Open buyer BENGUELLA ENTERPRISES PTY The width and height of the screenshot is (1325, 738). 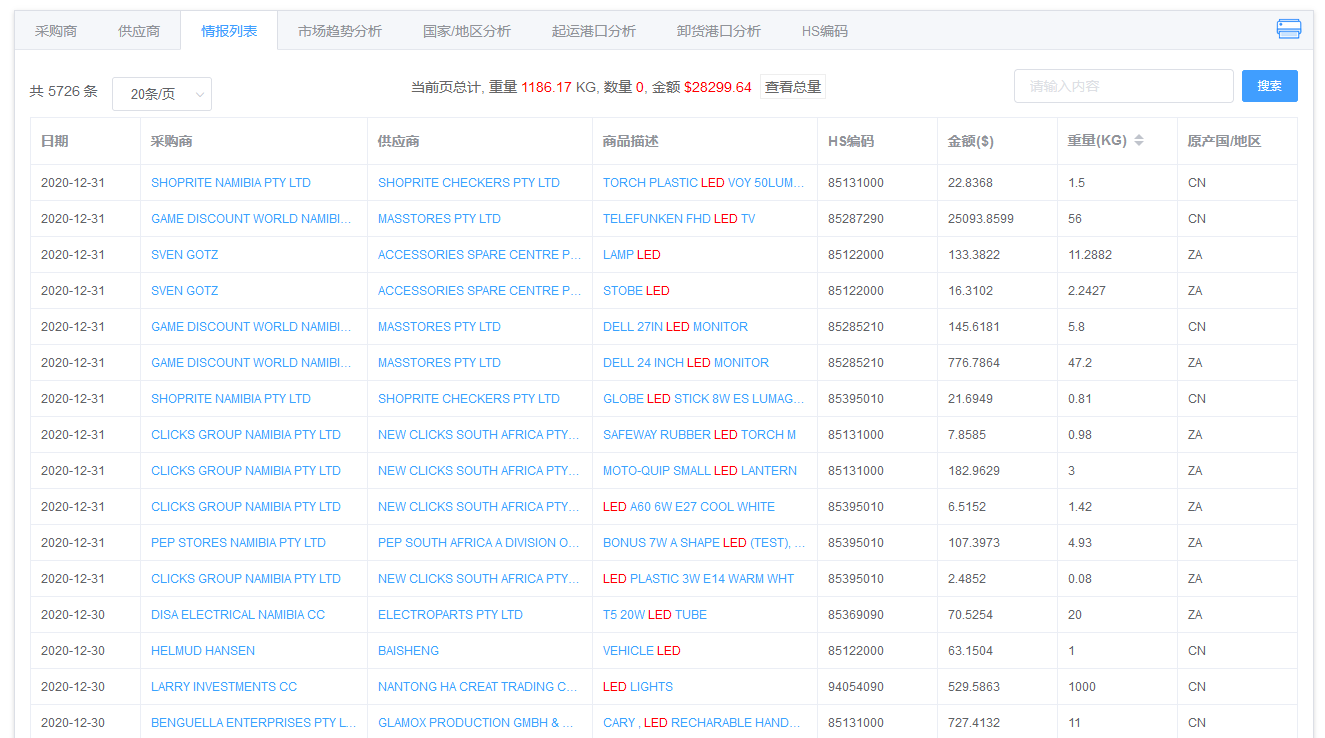(x=254, y=723)
